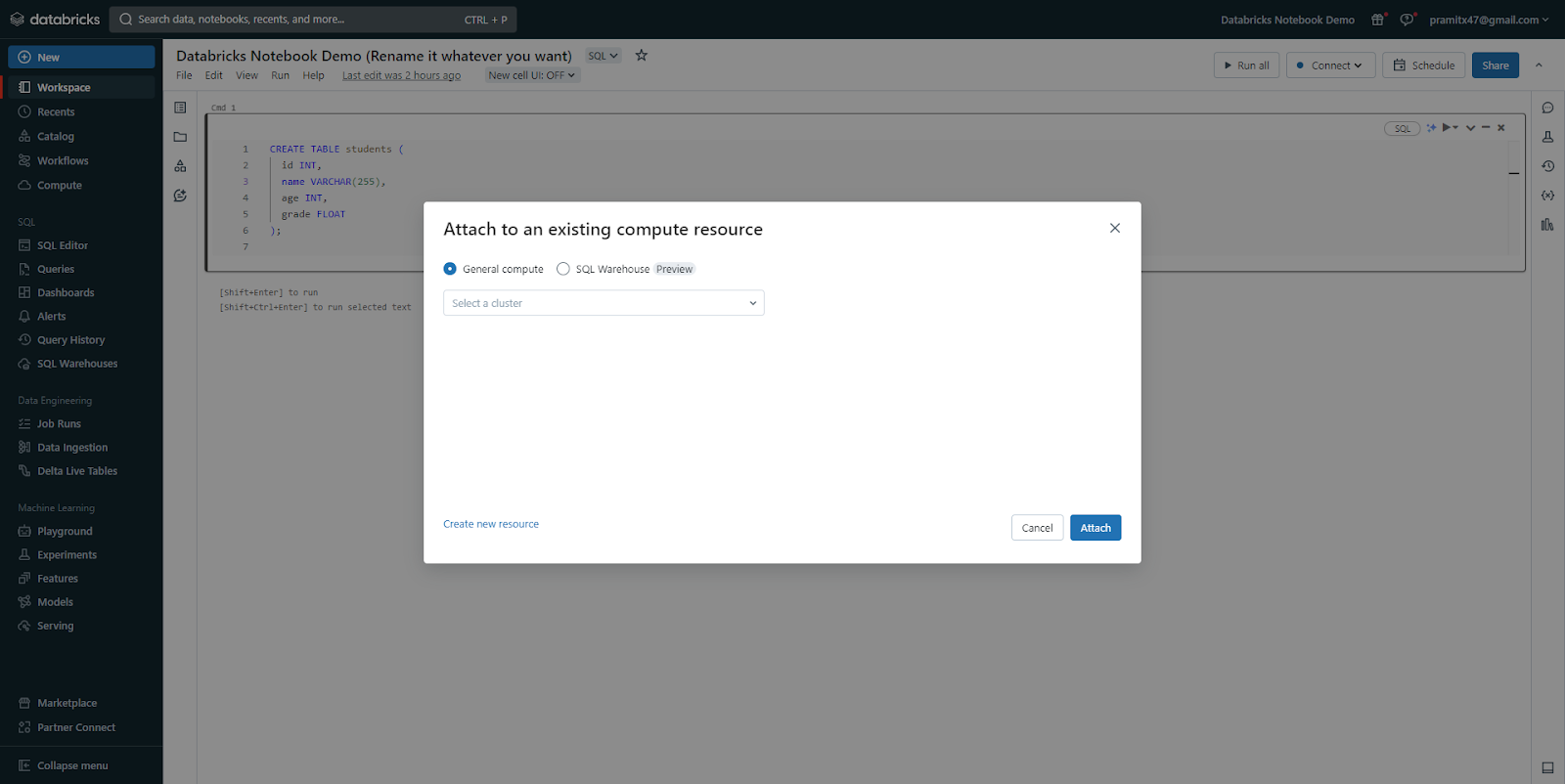Star the notebook as favorite
This screenshot has height=784, width=1565.
click(x=642, y=56)
